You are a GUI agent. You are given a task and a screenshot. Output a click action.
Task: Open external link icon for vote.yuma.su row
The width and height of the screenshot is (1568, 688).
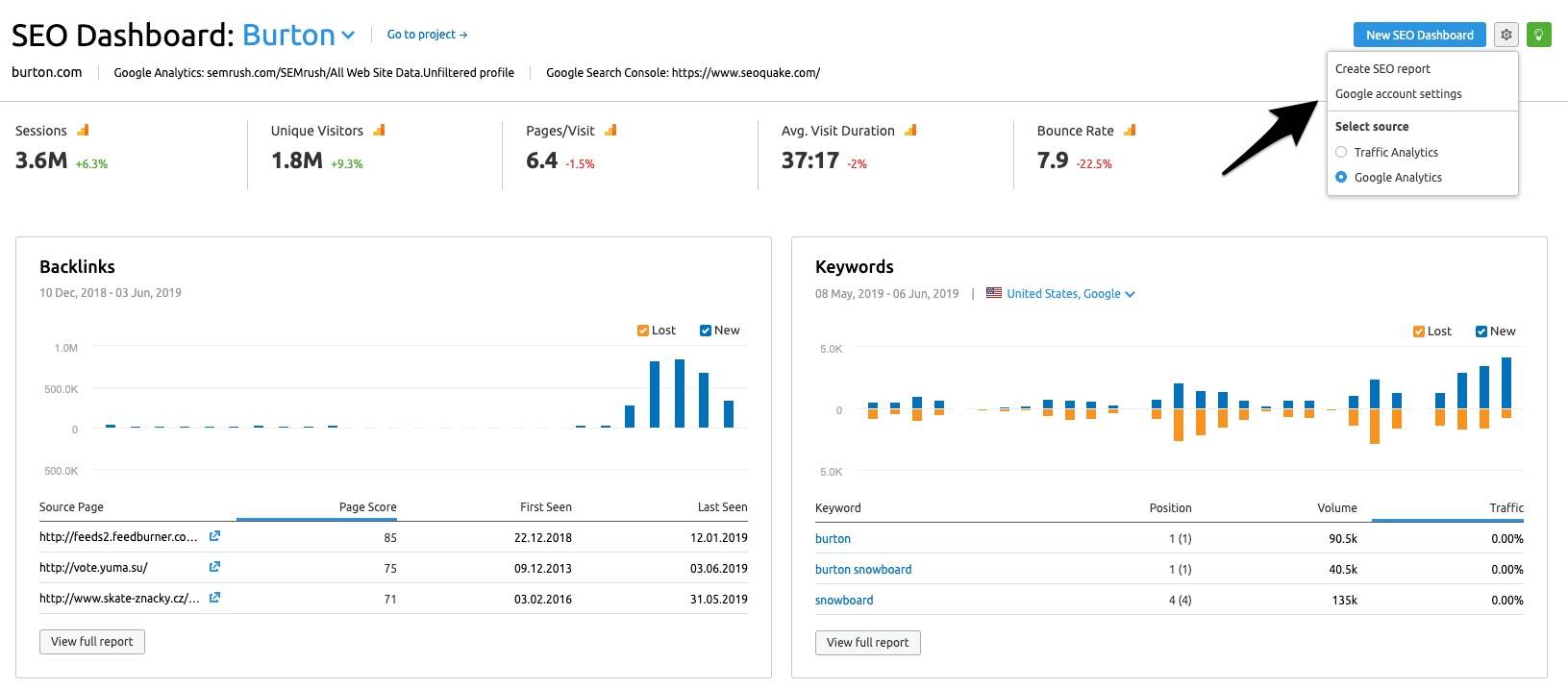(214, 567)
